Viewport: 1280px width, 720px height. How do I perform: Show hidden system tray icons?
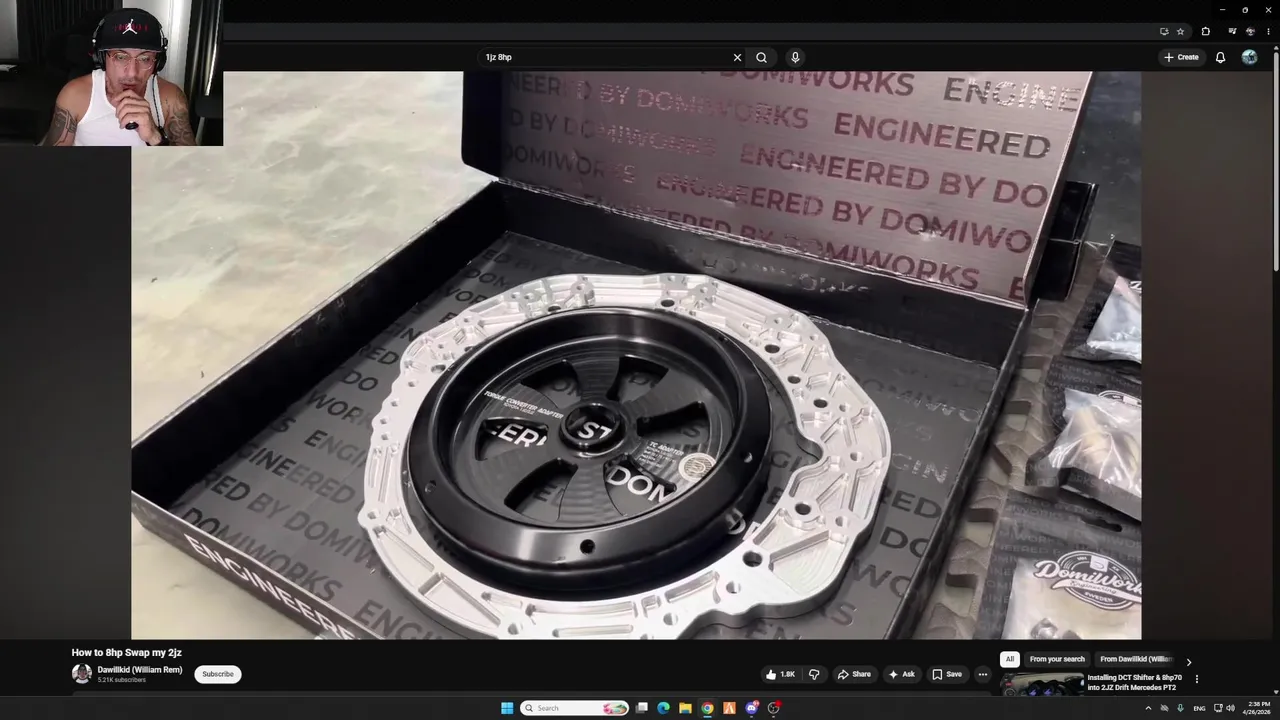tap(1148, 708)
